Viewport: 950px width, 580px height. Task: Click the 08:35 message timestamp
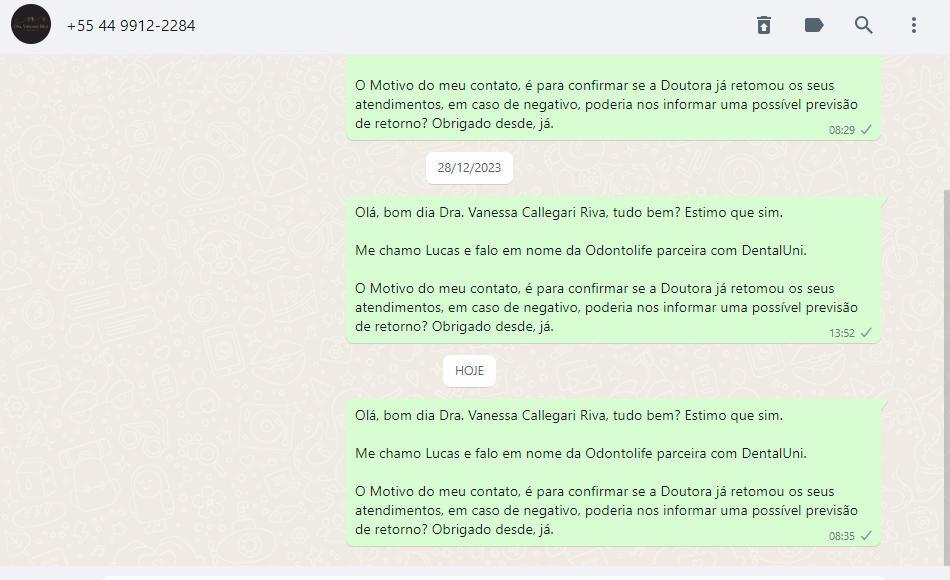pyautogui.click(x=842, y=536)
